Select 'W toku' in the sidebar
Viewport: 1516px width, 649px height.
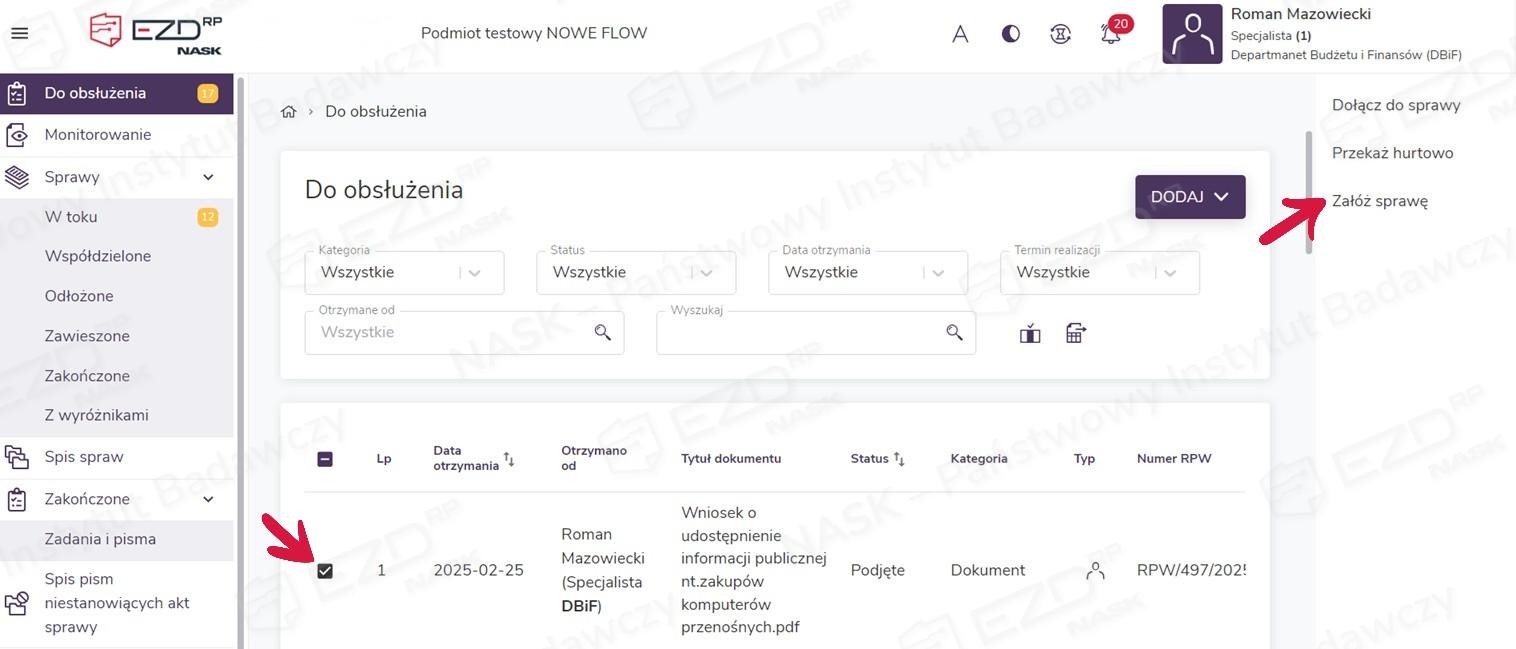(x=71, y=217)
